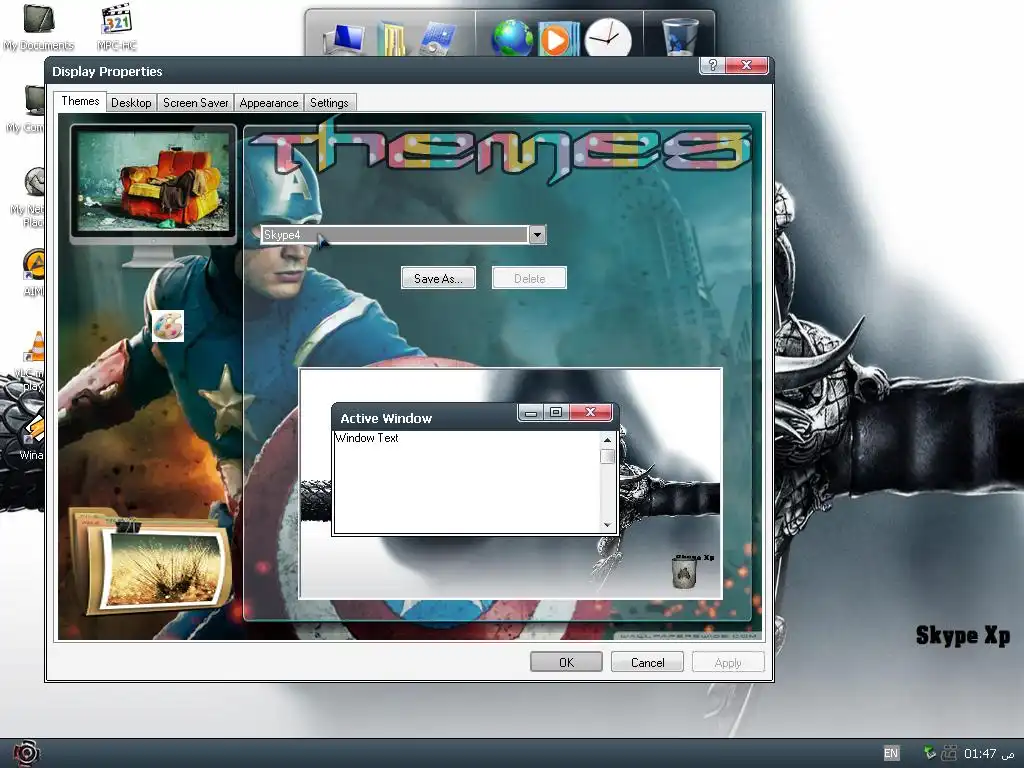Click the Window Text preview area
The height and width of the screenshot is (768, 1024).
pyautogui.click(x=467, y=482)
